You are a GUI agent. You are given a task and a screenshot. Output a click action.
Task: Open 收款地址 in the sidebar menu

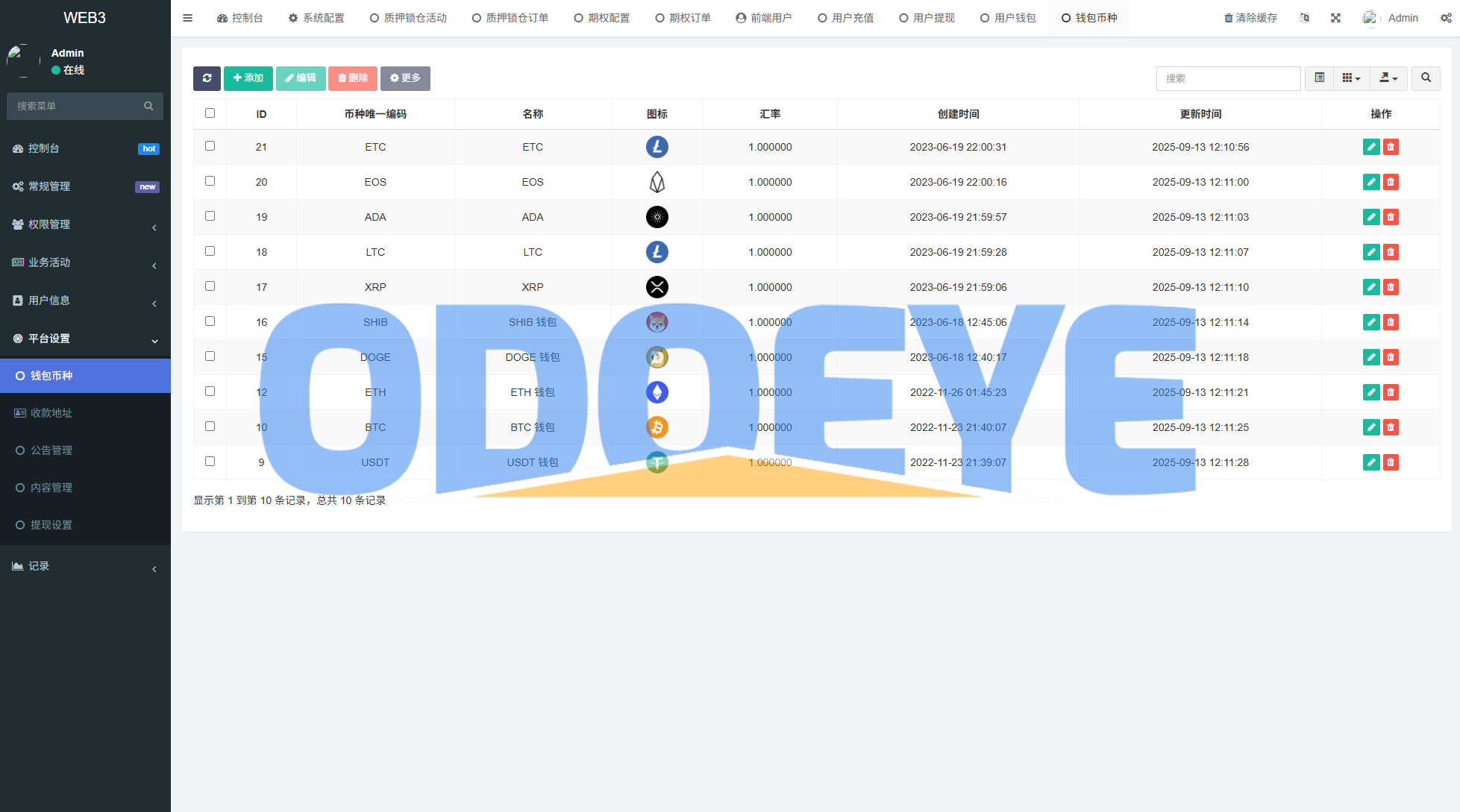(51, 413)
